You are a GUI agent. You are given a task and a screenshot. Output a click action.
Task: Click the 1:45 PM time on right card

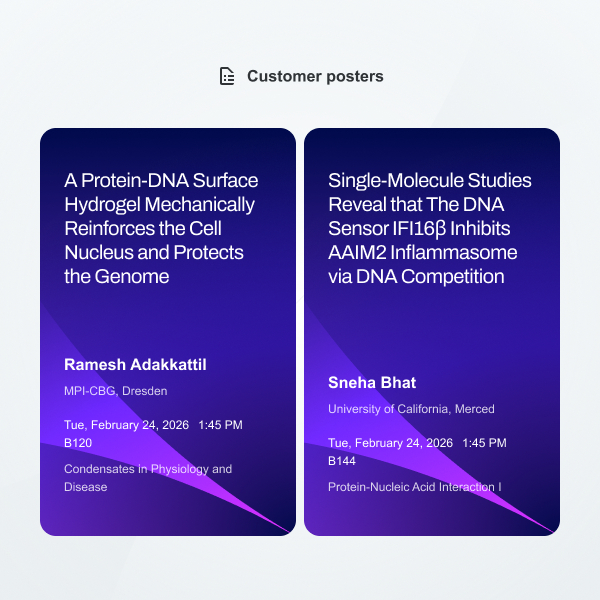point(484,443)
